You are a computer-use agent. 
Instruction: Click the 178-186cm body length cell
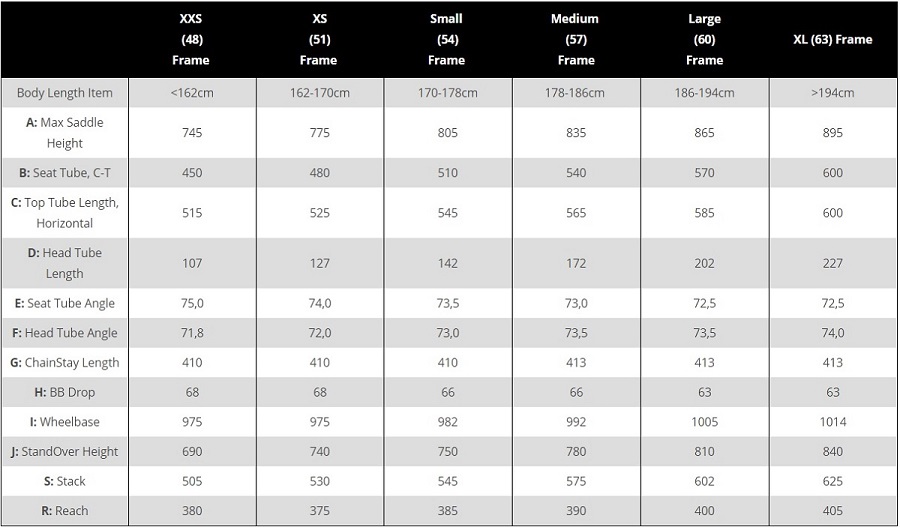(x=576, y=93)
